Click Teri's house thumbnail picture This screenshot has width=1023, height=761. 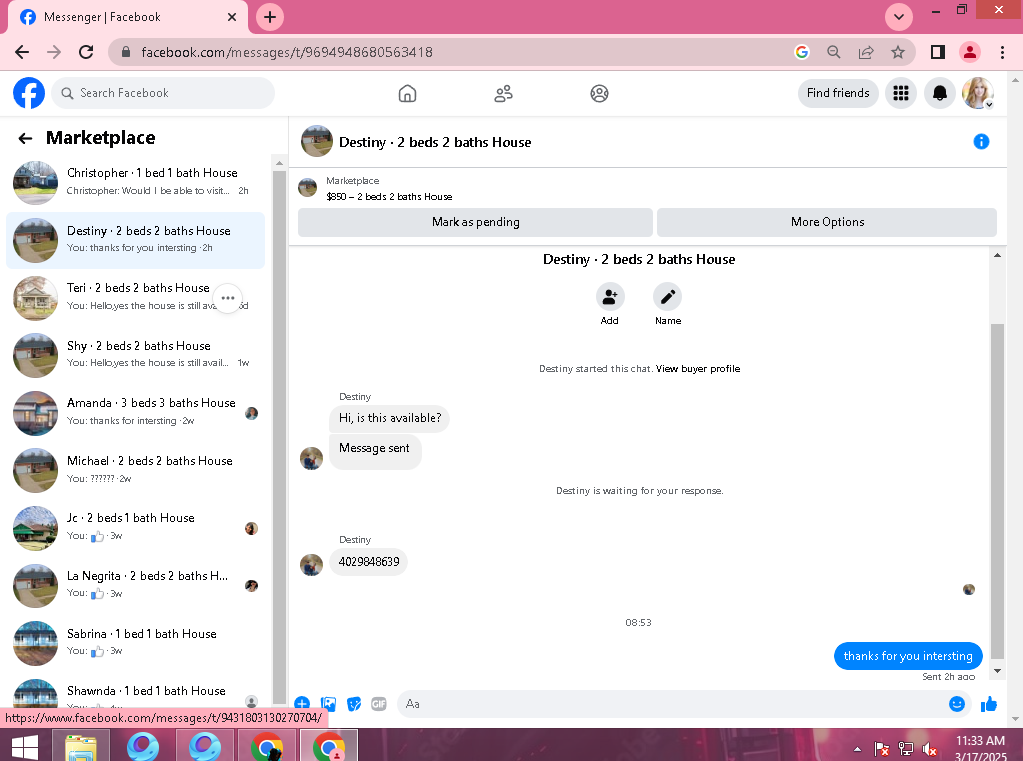[35, 298]
